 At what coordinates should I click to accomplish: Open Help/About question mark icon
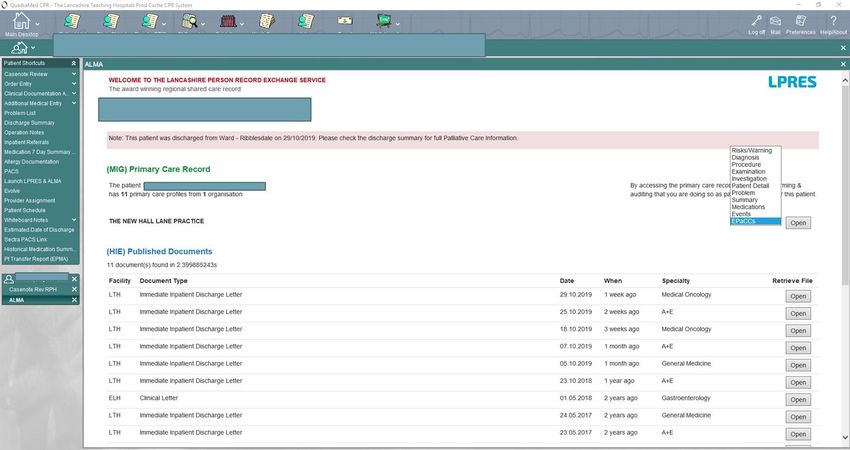(833, 21)
